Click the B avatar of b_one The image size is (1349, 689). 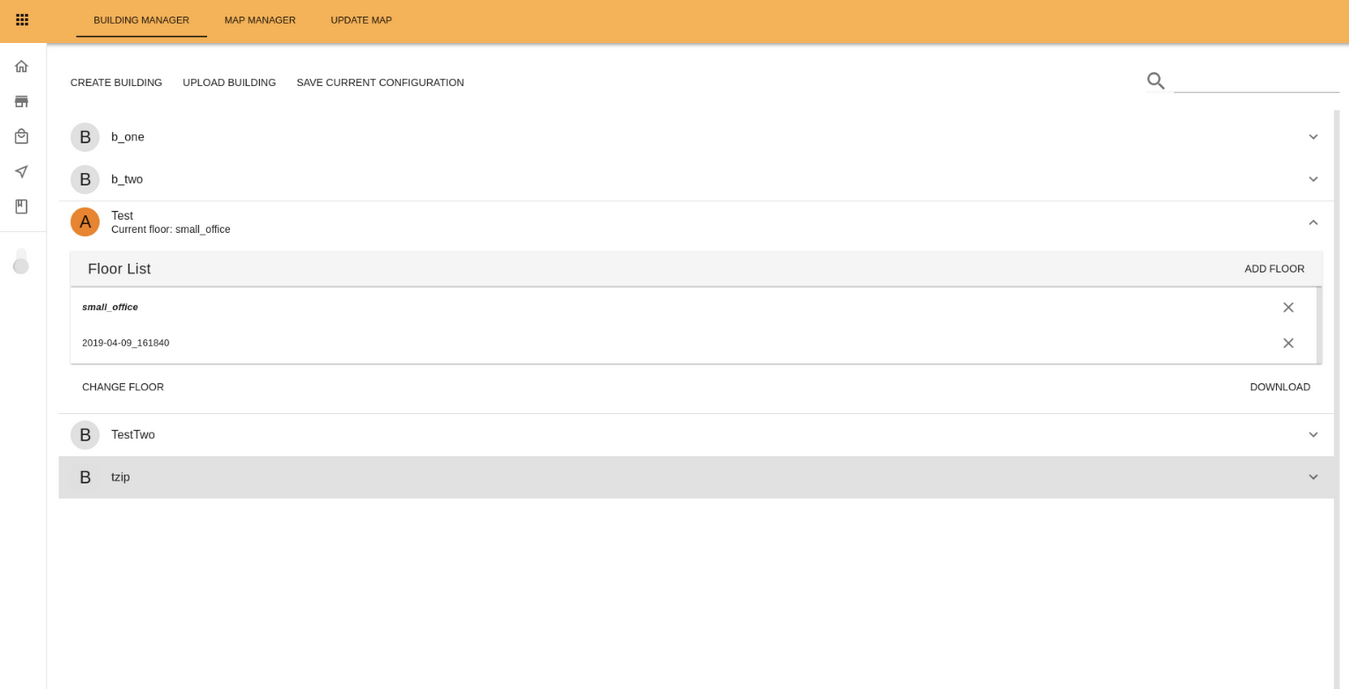click(x=85, y=137)
